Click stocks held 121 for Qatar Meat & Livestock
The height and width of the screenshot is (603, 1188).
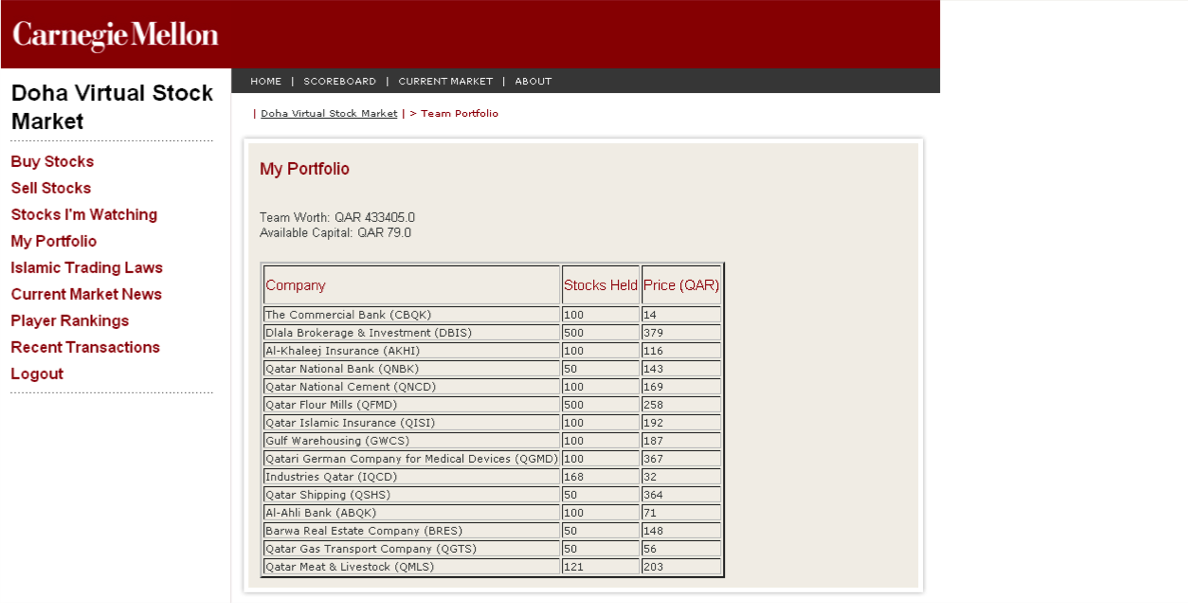pos(601,567)
